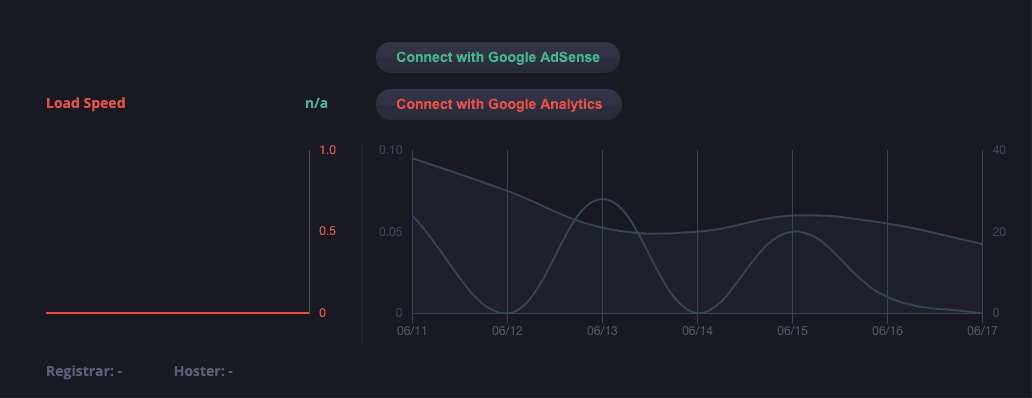Select the 06/12 date on the chart axis
Image resolution: width=1032 pixels, height=398 pixels.
click(x=507, y=331)
